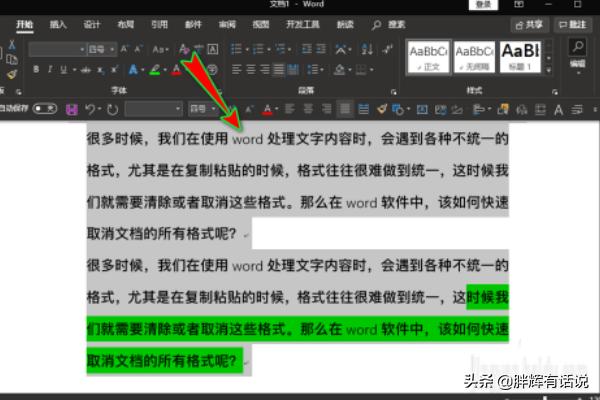Toggle Italic formatting
Viewport: 600px width, 400px height.
(50, 70)
